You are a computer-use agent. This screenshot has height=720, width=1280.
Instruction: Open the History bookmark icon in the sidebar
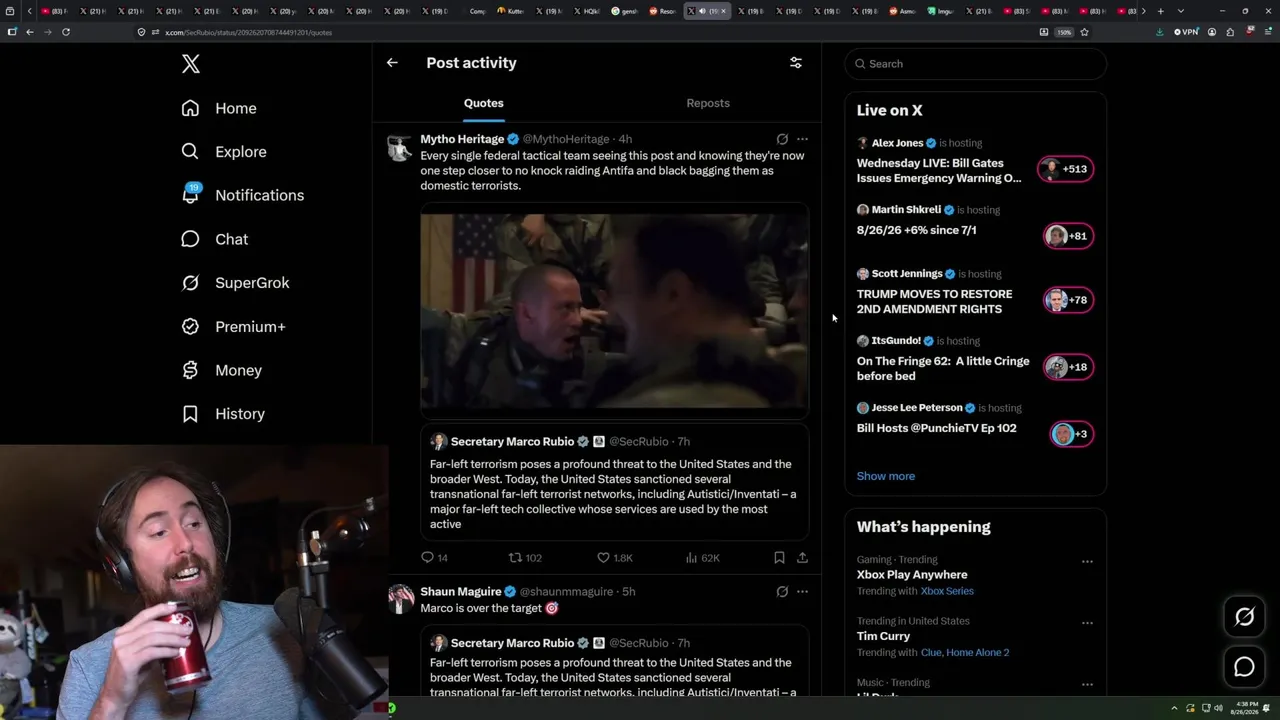pyautogui.click(x=190, y=414)
